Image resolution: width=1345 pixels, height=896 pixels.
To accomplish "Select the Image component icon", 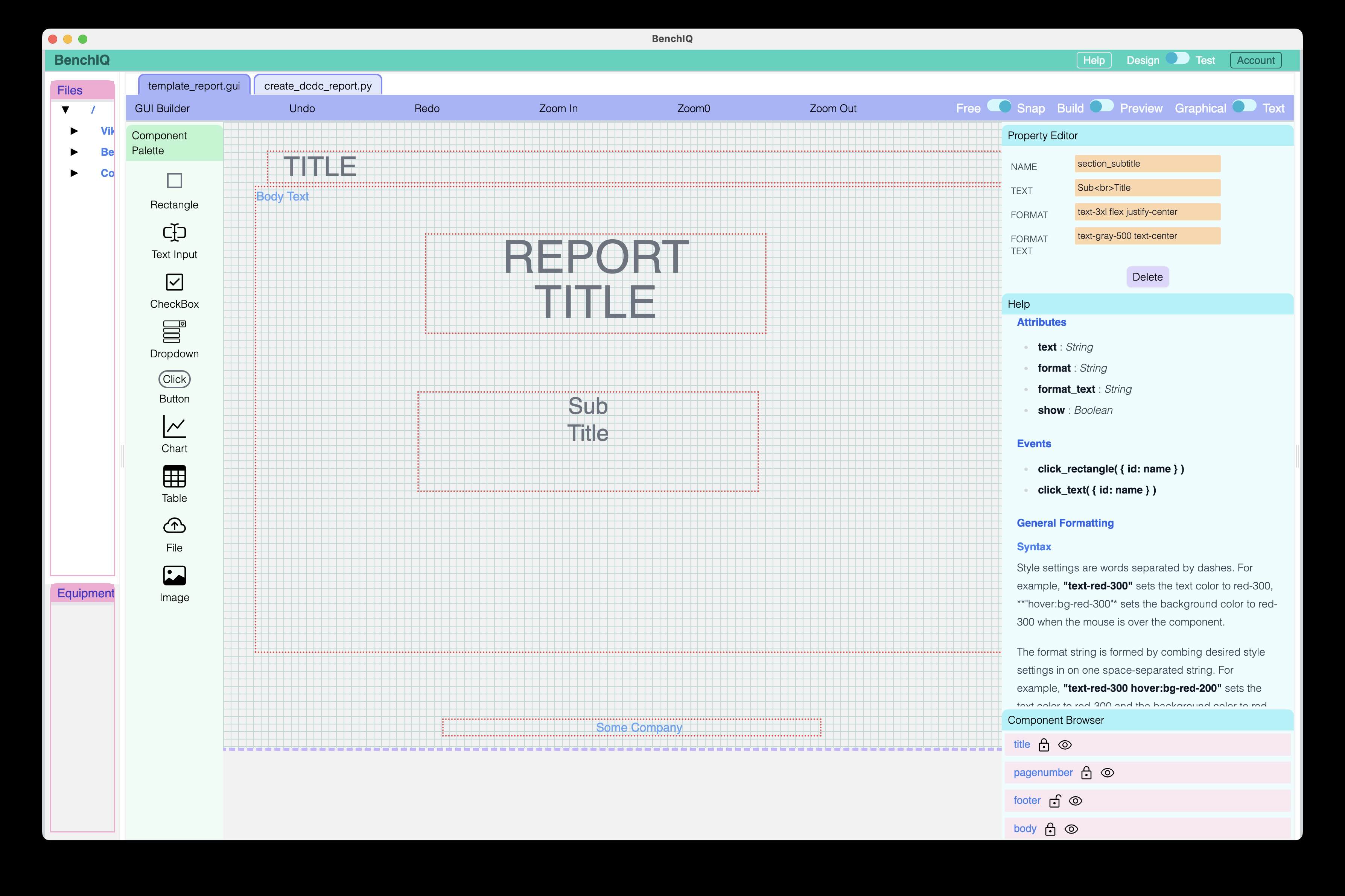I will pos(174,576).
